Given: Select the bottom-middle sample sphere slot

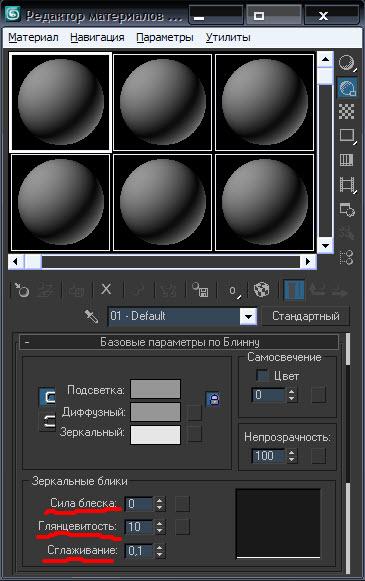Looking at the screenshot, I should [x=162, y=203].
